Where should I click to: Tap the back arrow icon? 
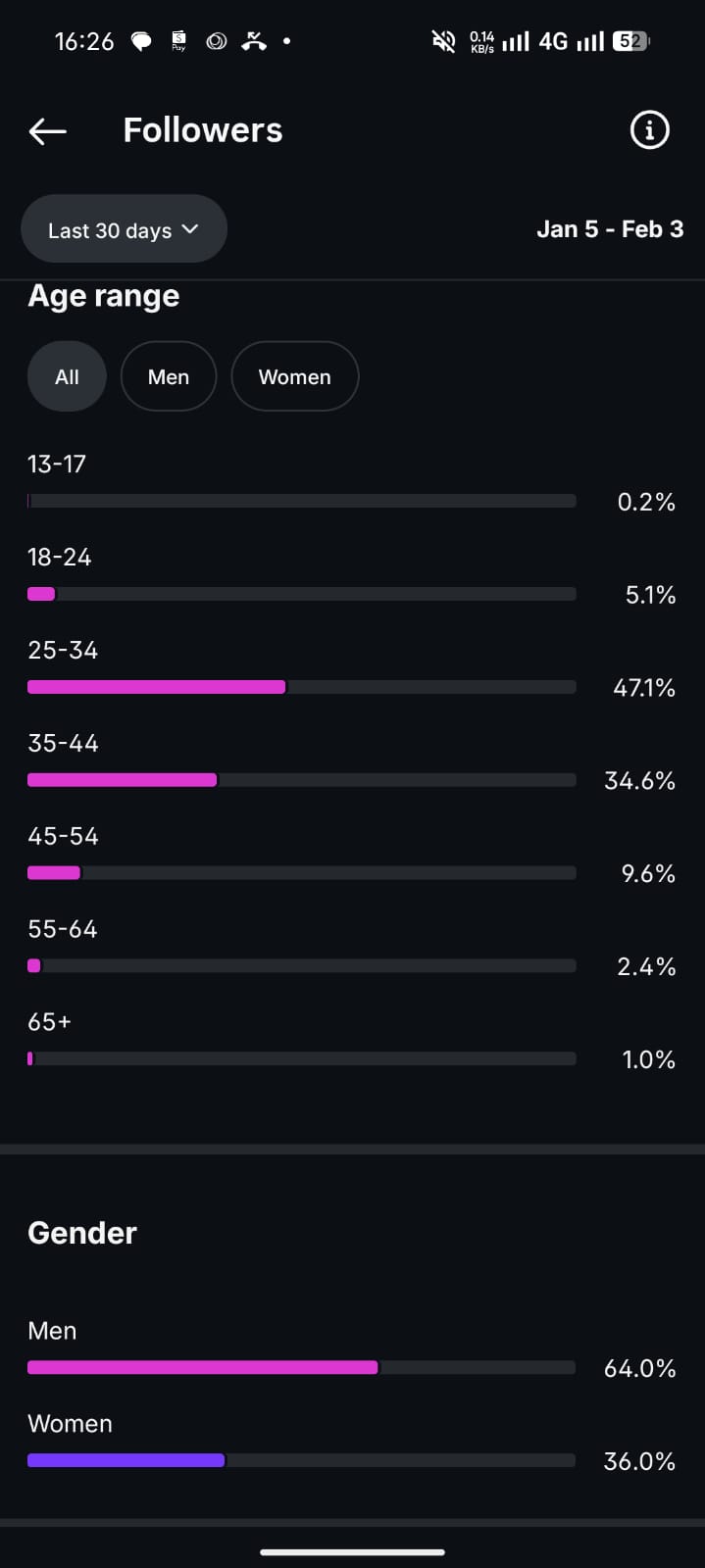(47, 130)
